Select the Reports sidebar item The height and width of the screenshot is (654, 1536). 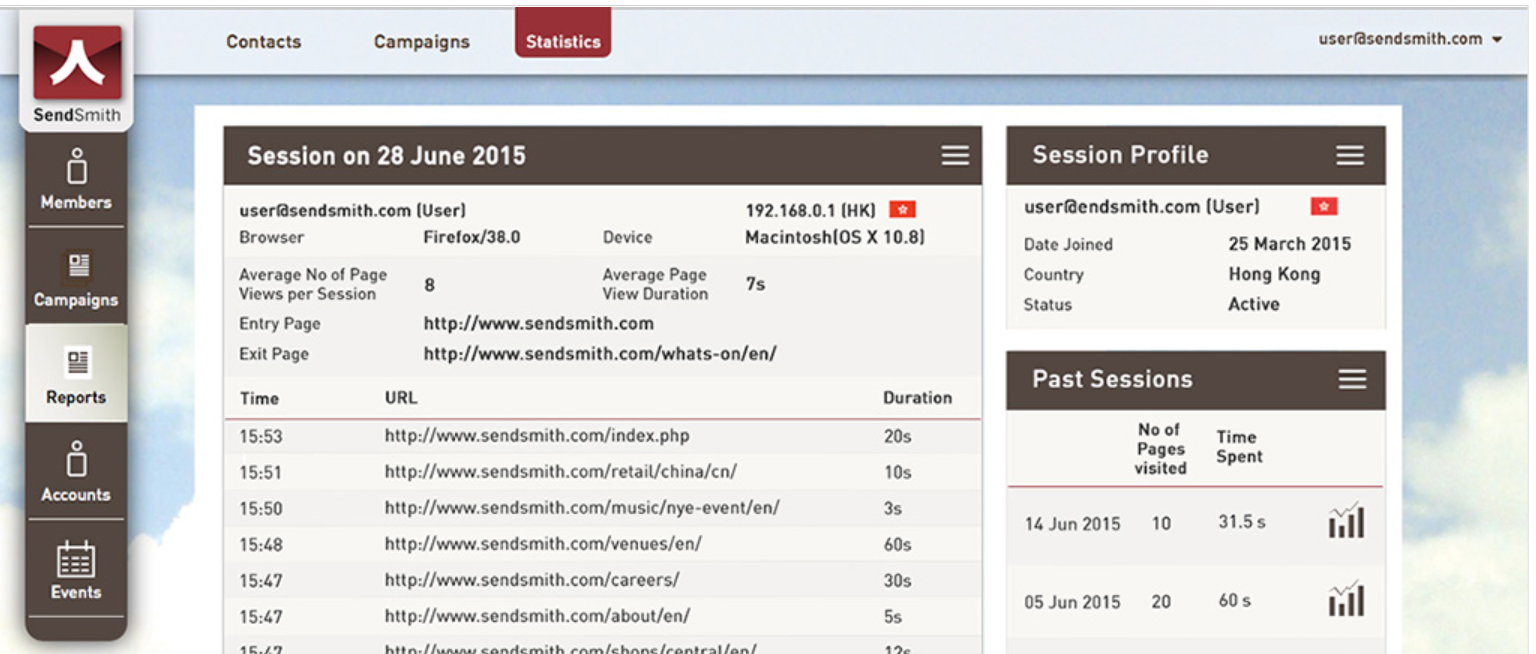[x=76, y=374]
